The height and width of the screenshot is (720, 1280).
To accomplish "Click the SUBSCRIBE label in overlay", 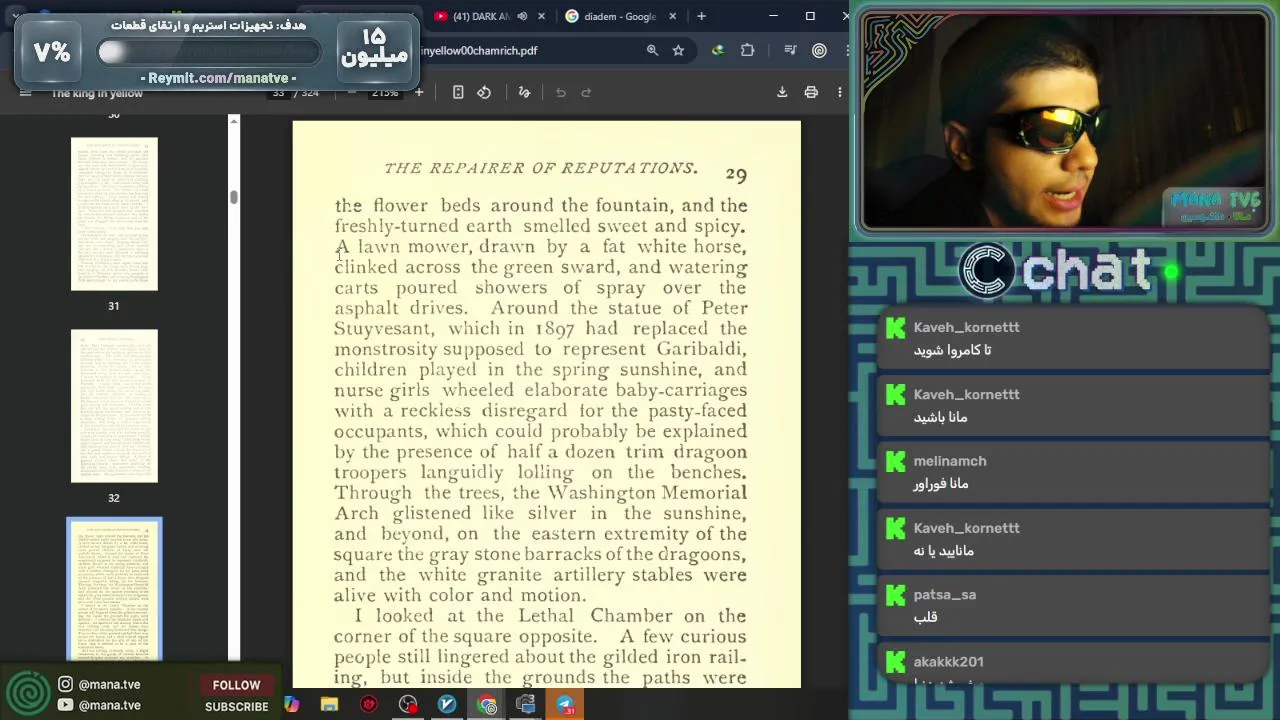I will point(237,706).
